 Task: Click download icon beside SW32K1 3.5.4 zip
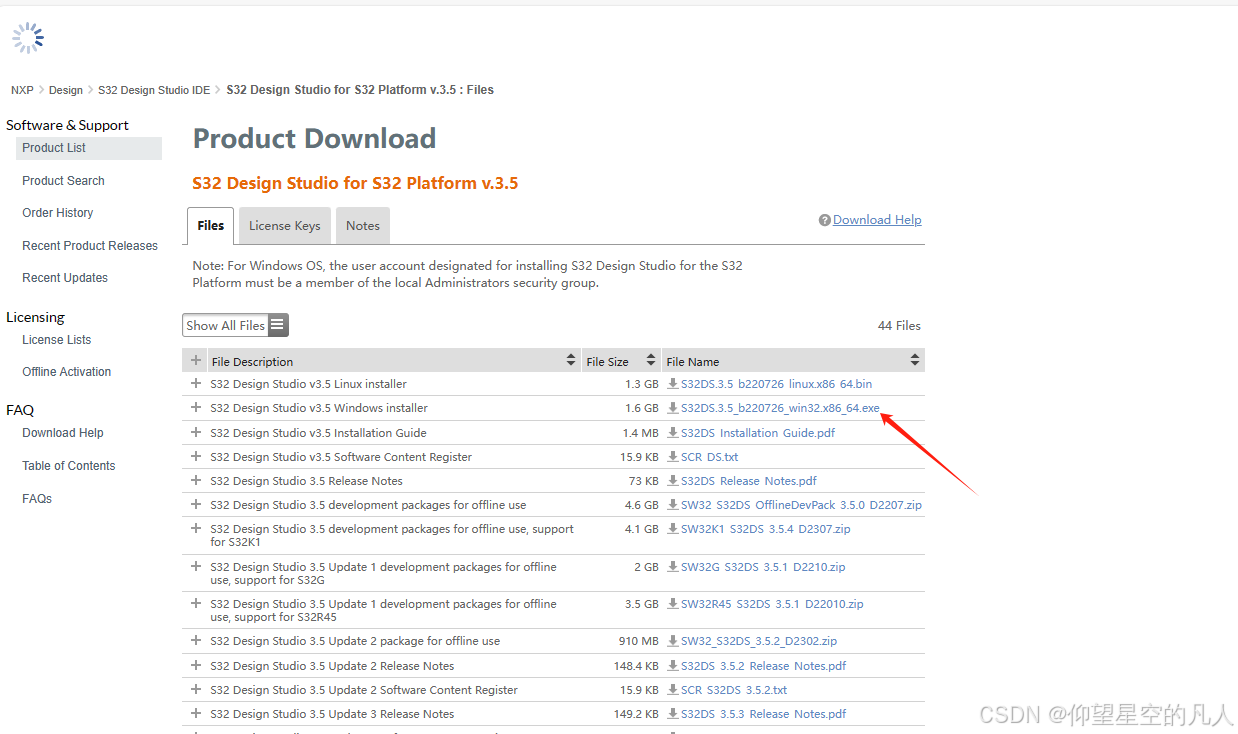point(673,529)
